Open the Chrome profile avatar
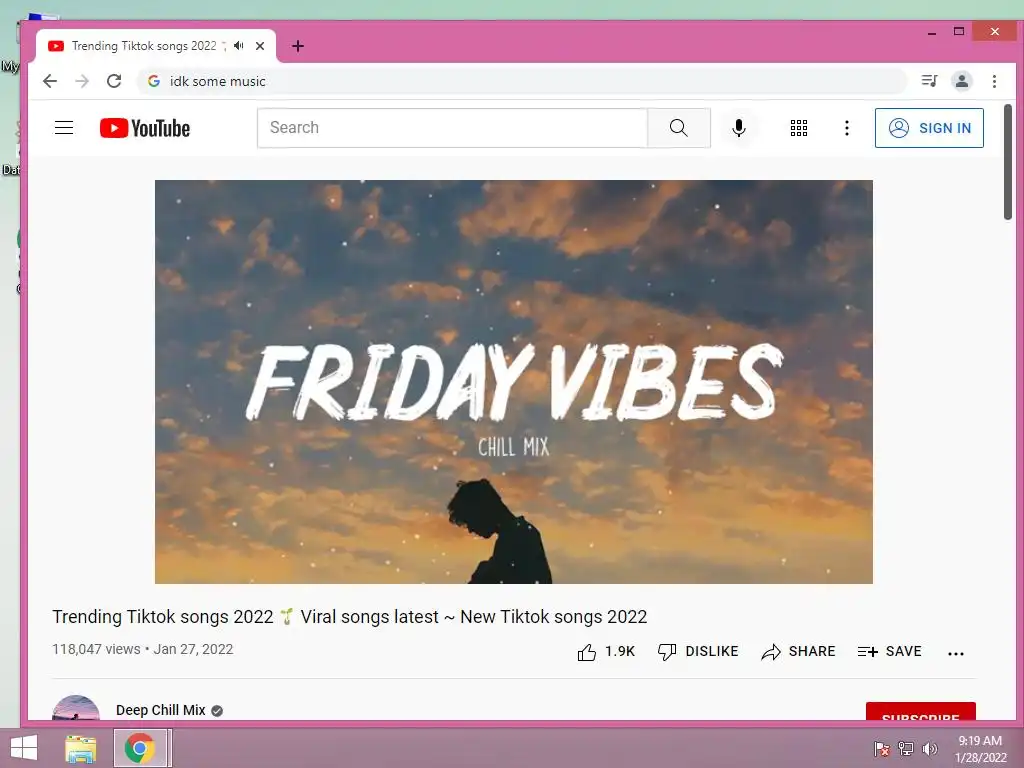1024x768 pixels. coord(962,81)
